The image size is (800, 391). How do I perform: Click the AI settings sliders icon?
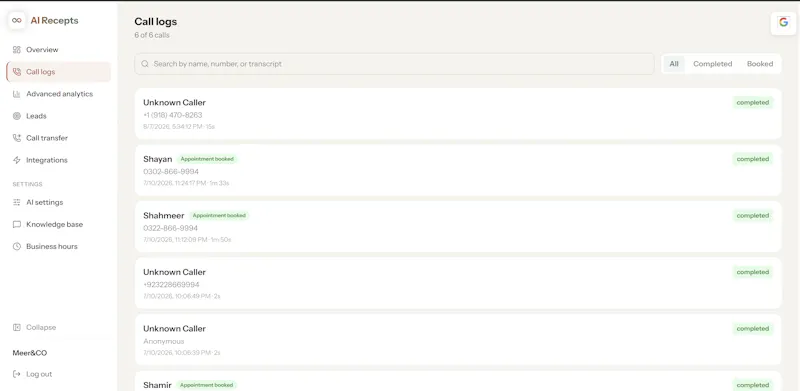pos(17,202)
